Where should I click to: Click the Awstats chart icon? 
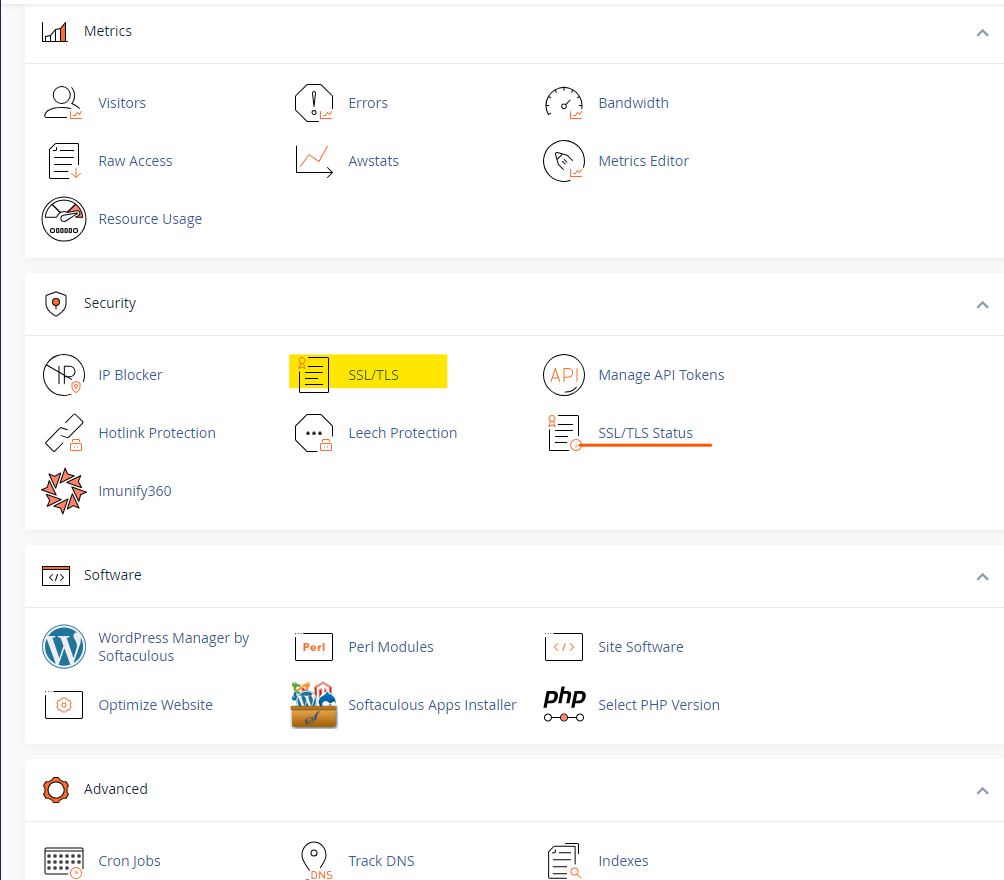(314, 161)
